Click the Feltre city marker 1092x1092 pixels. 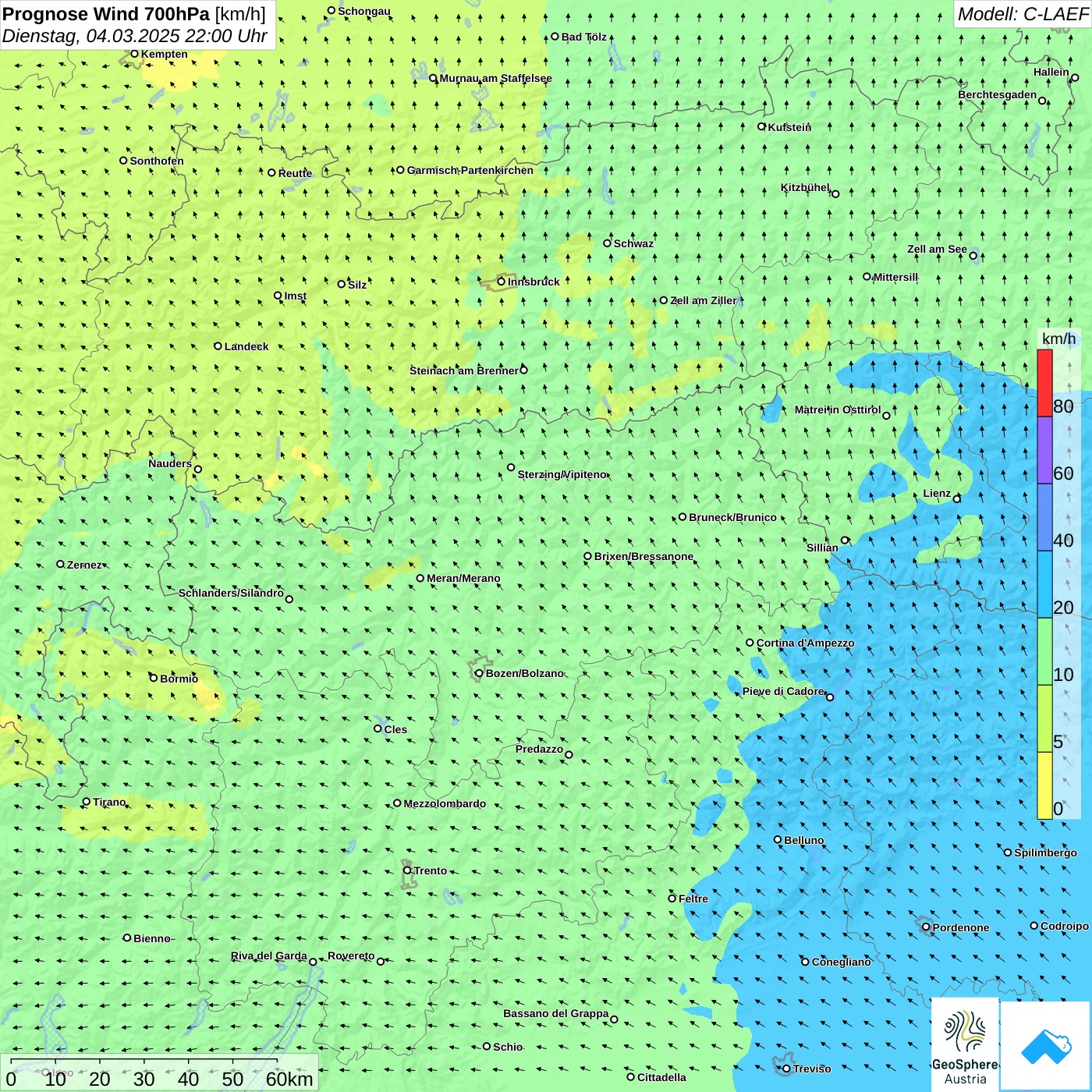(672, 898)
